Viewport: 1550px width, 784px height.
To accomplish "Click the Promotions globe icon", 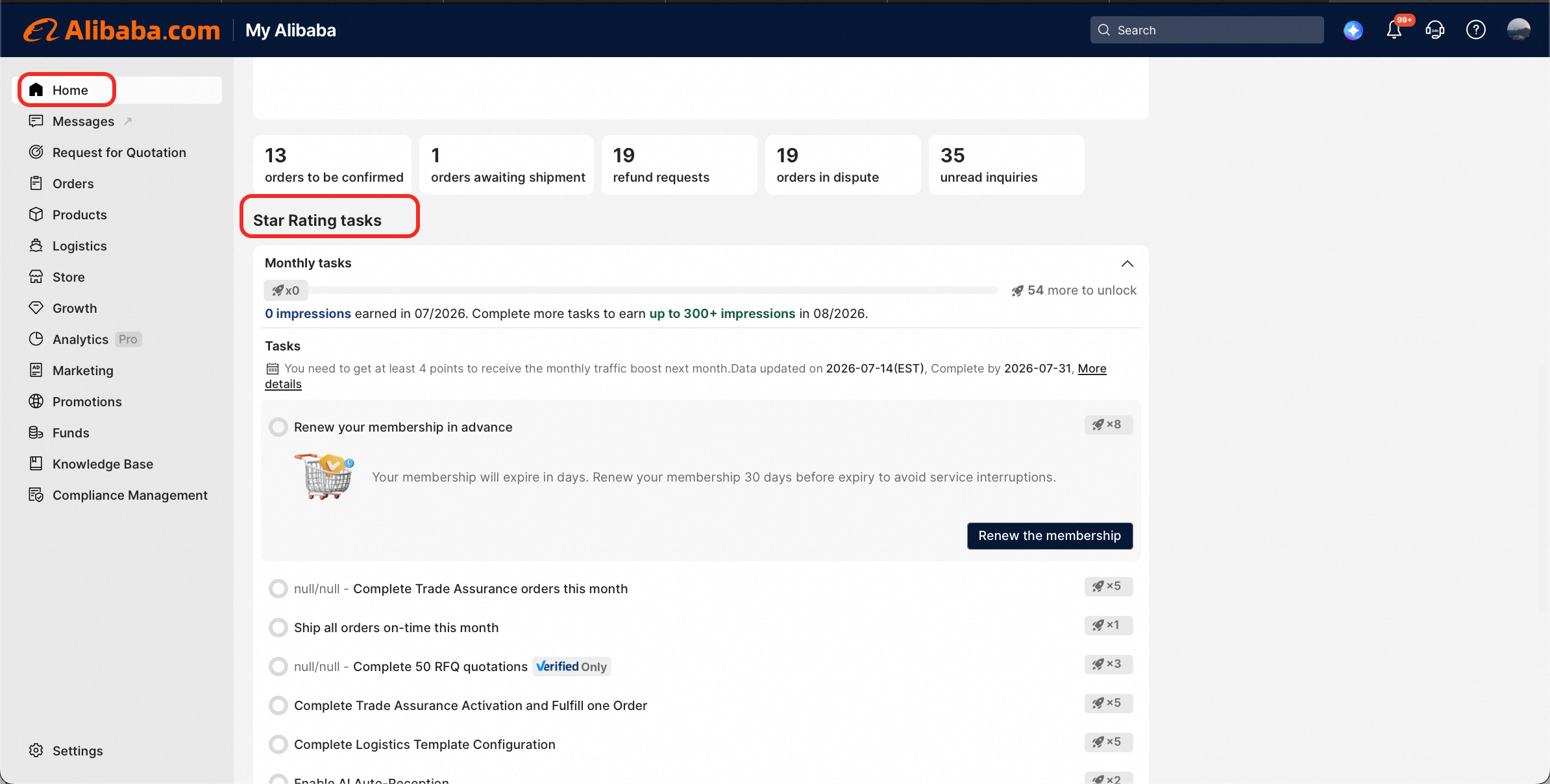I will click(x=36, y=402).
